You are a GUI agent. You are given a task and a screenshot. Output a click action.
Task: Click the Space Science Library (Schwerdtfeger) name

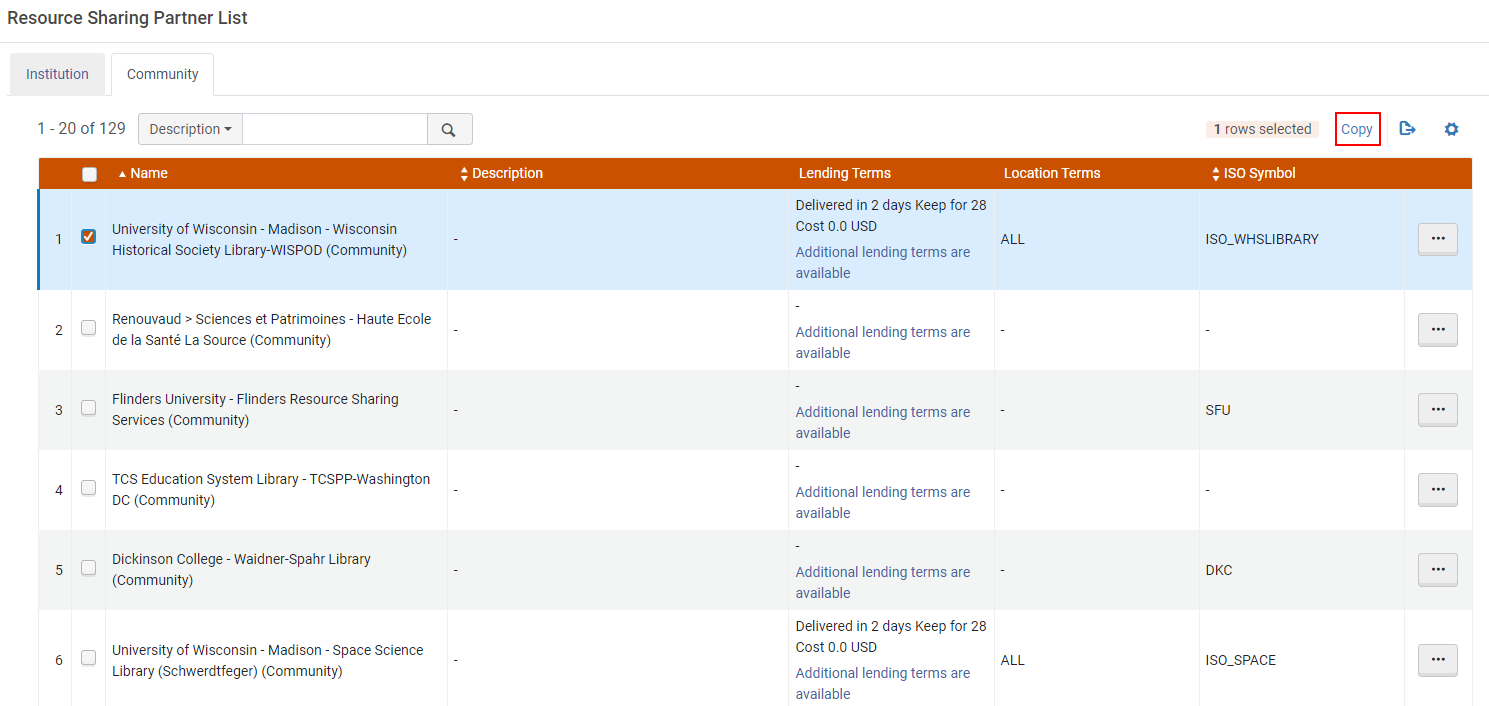coord(267,660)
